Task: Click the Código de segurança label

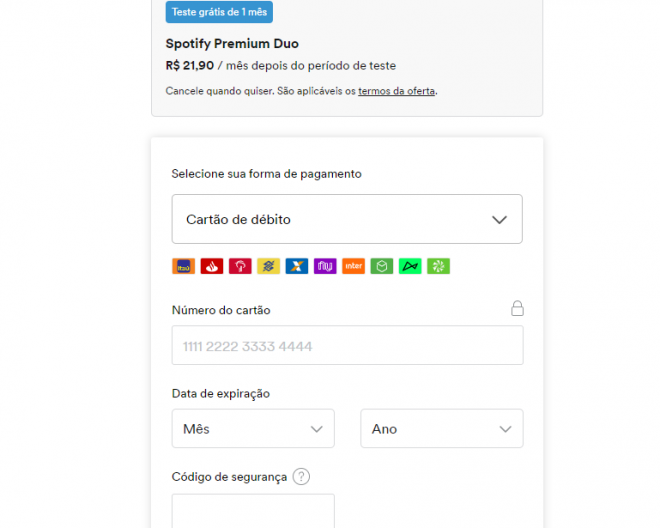Action: (x=229, y=477)
